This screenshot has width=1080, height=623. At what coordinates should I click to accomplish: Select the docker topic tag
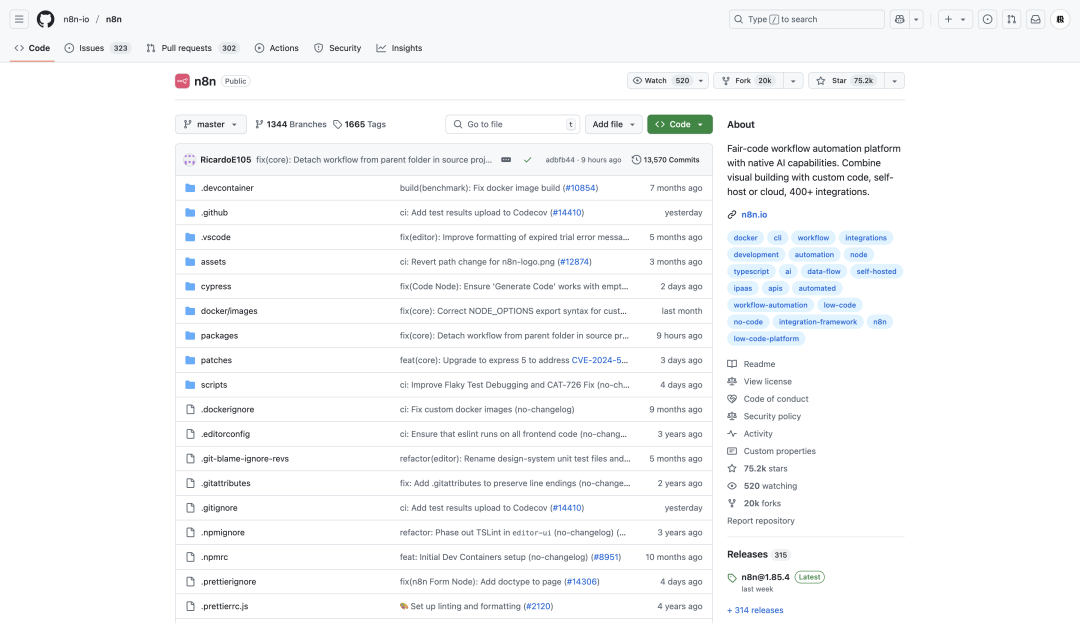coord(745,237)
